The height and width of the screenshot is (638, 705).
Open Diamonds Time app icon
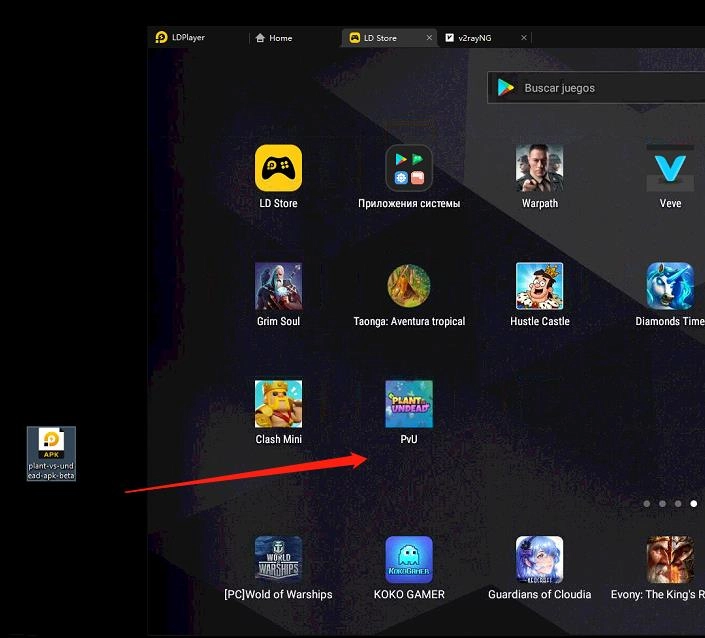coord(670,286)
